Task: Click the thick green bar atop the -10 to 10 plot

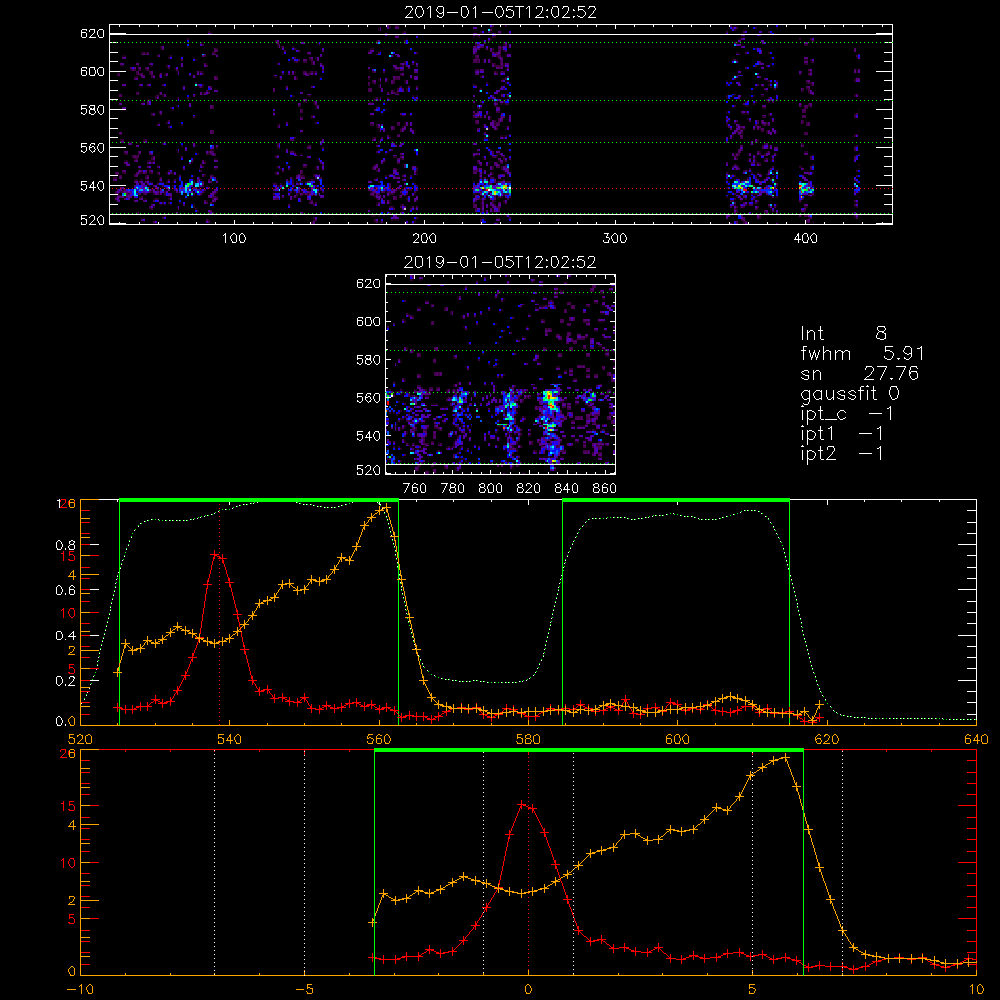Action: (589, 751)
